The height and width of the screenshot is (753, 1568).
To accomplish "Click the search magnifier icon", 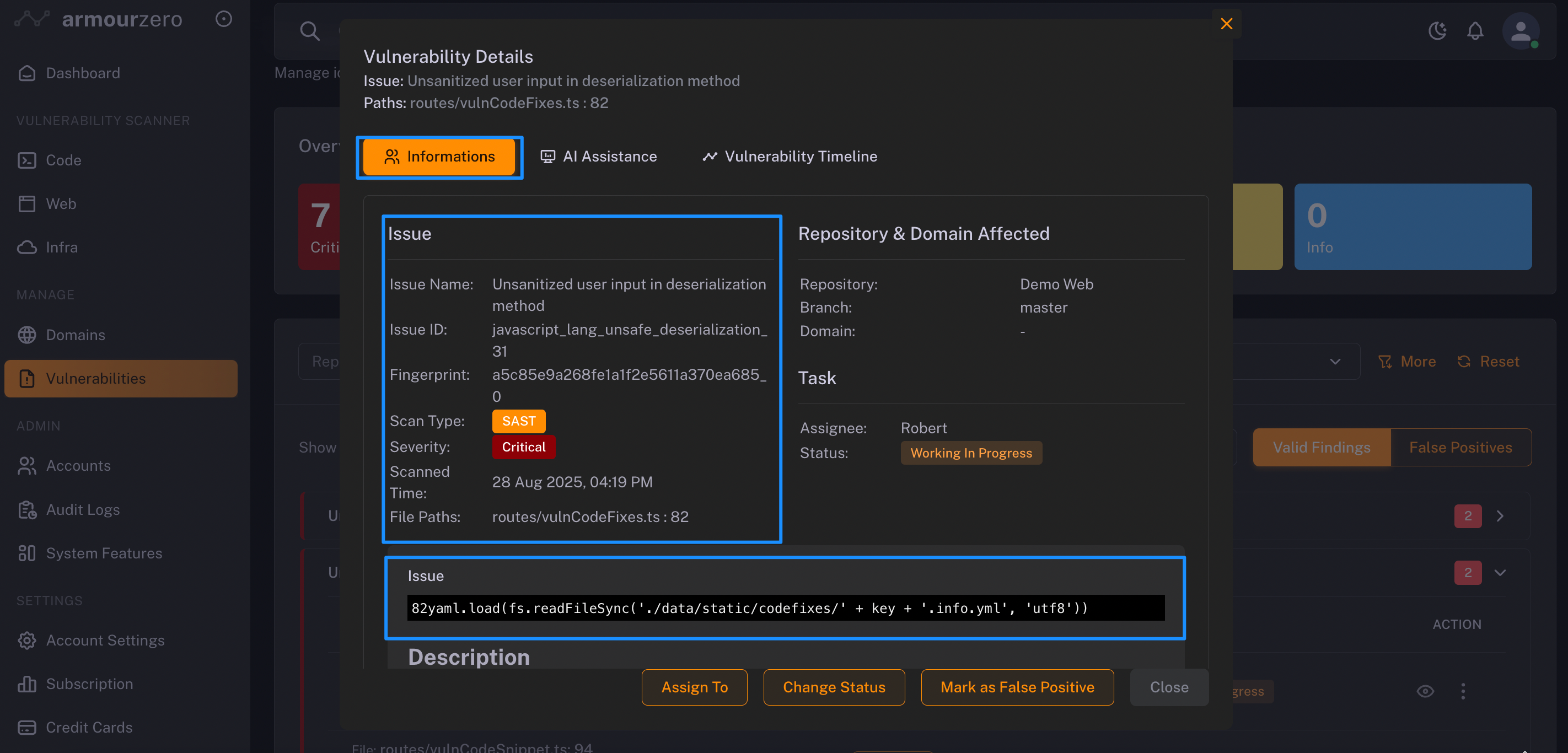I will pos(309,30).
